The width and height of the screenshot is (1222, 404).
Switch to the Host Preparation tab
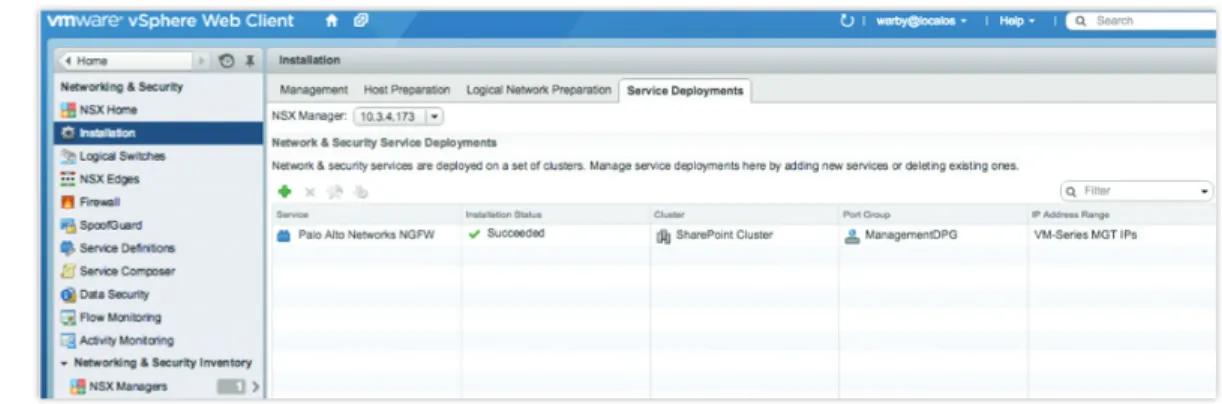407,90
